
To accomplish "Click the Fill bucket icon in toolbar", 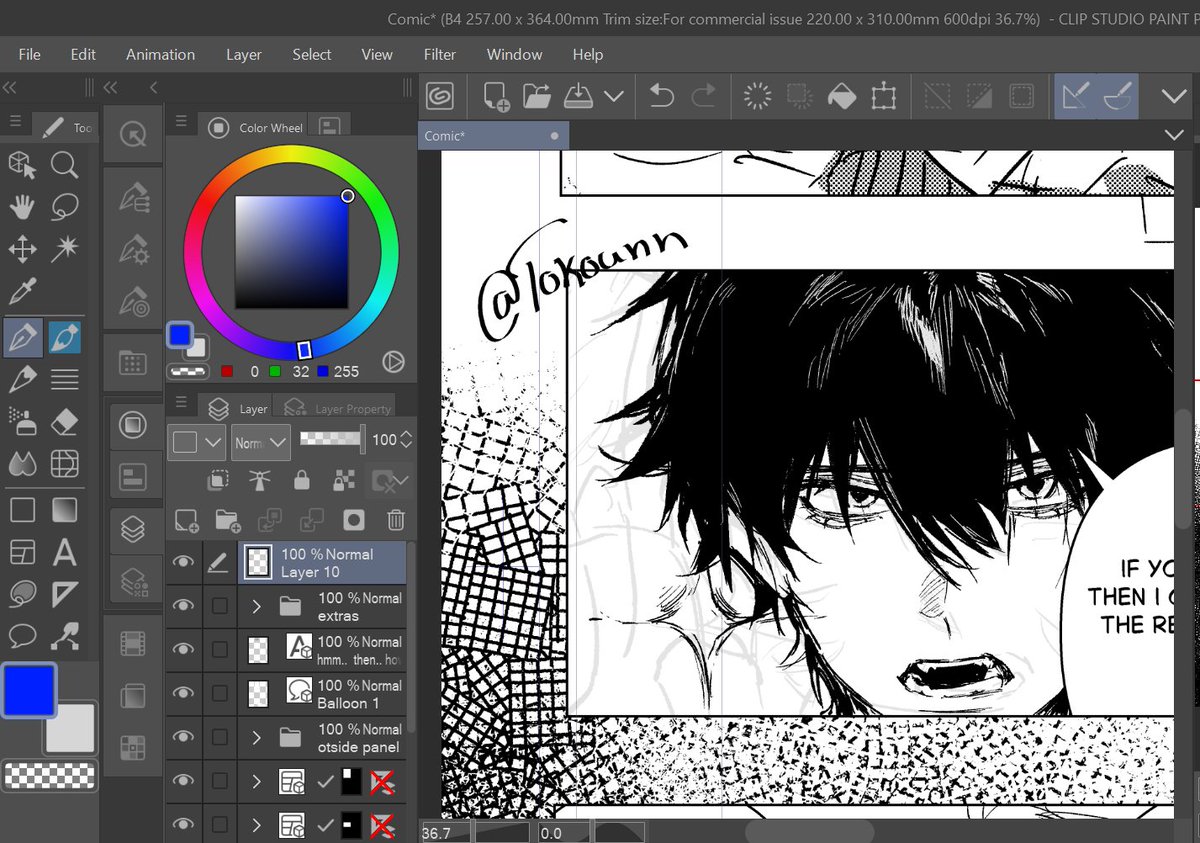I will [842, 96].
